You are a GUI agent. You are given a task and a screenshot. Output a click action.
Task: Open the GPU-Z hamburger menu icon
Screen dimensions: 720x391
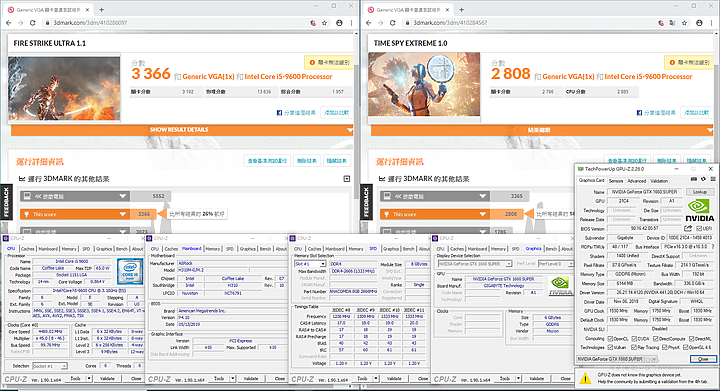pos(713,179)
